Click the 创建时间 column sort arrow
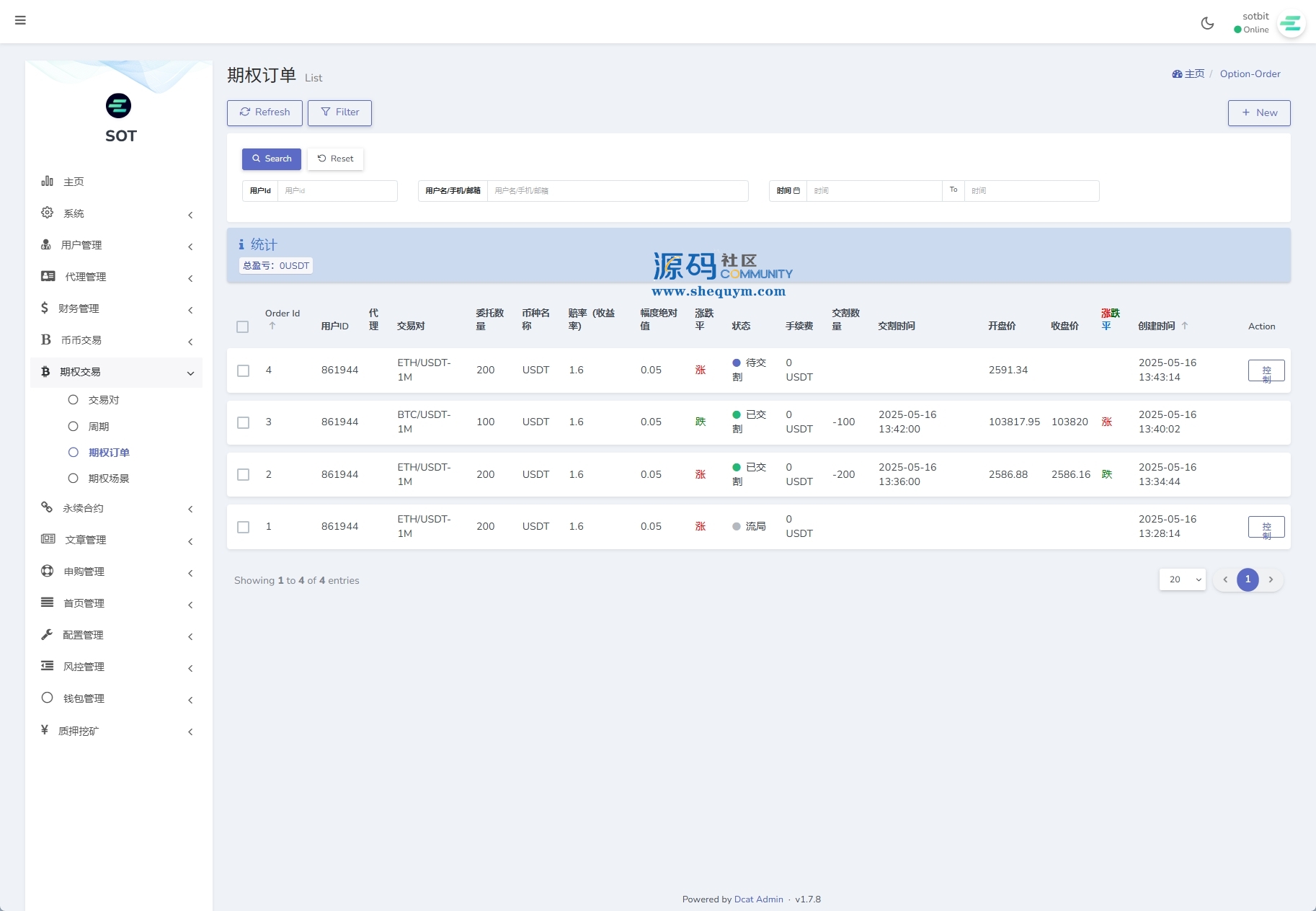This screenshot has height=911, width=1316. pyautogui.click(x=1185, y=326)
